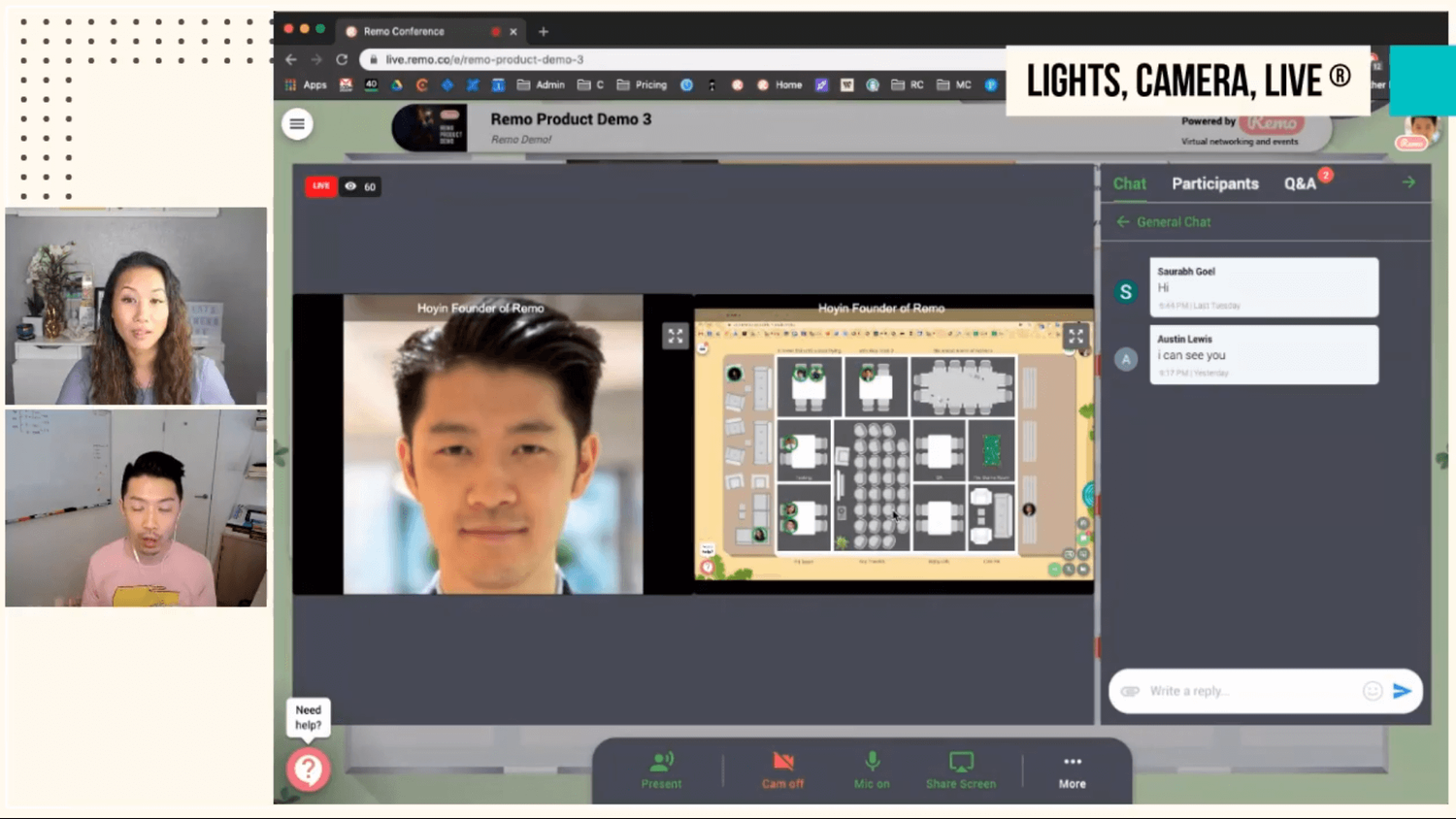
Task: Select the Present icon in bottom toolbar
Action: click(661, 770)
